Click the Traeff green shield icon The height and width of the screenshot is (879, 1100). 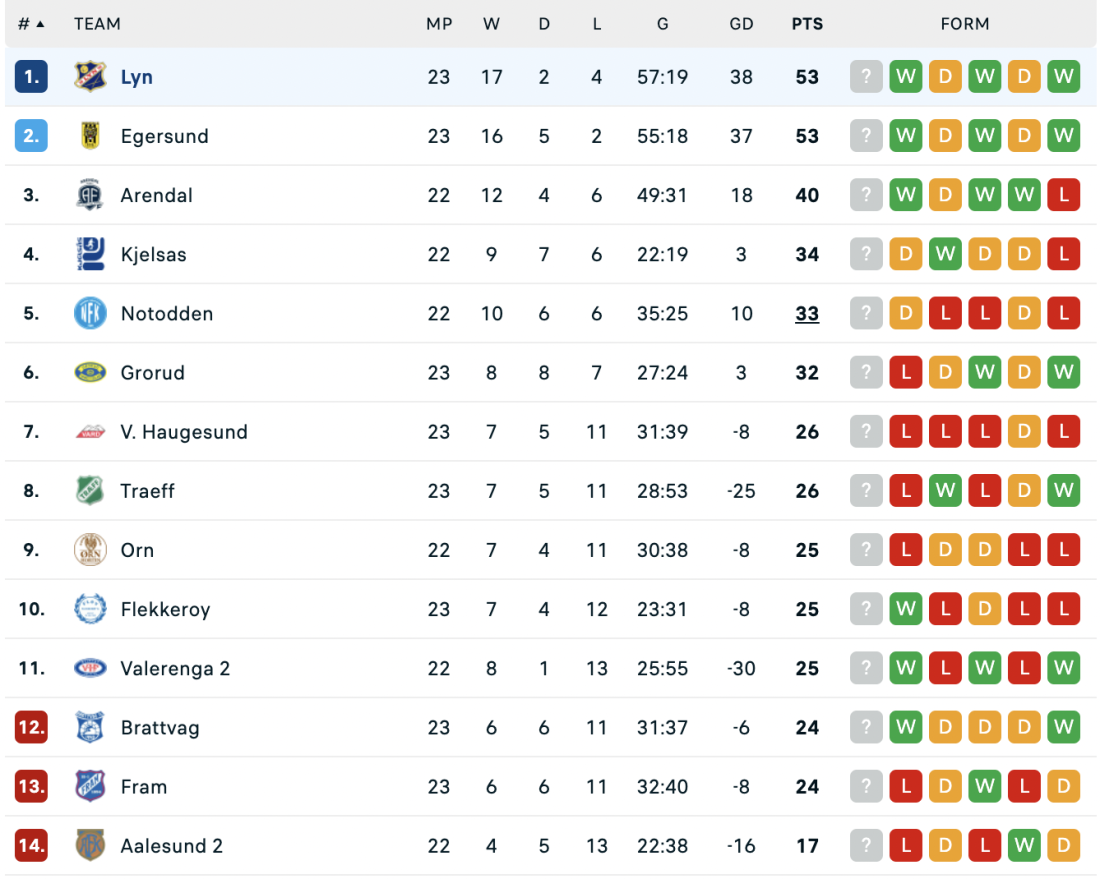tap(90, 491)
